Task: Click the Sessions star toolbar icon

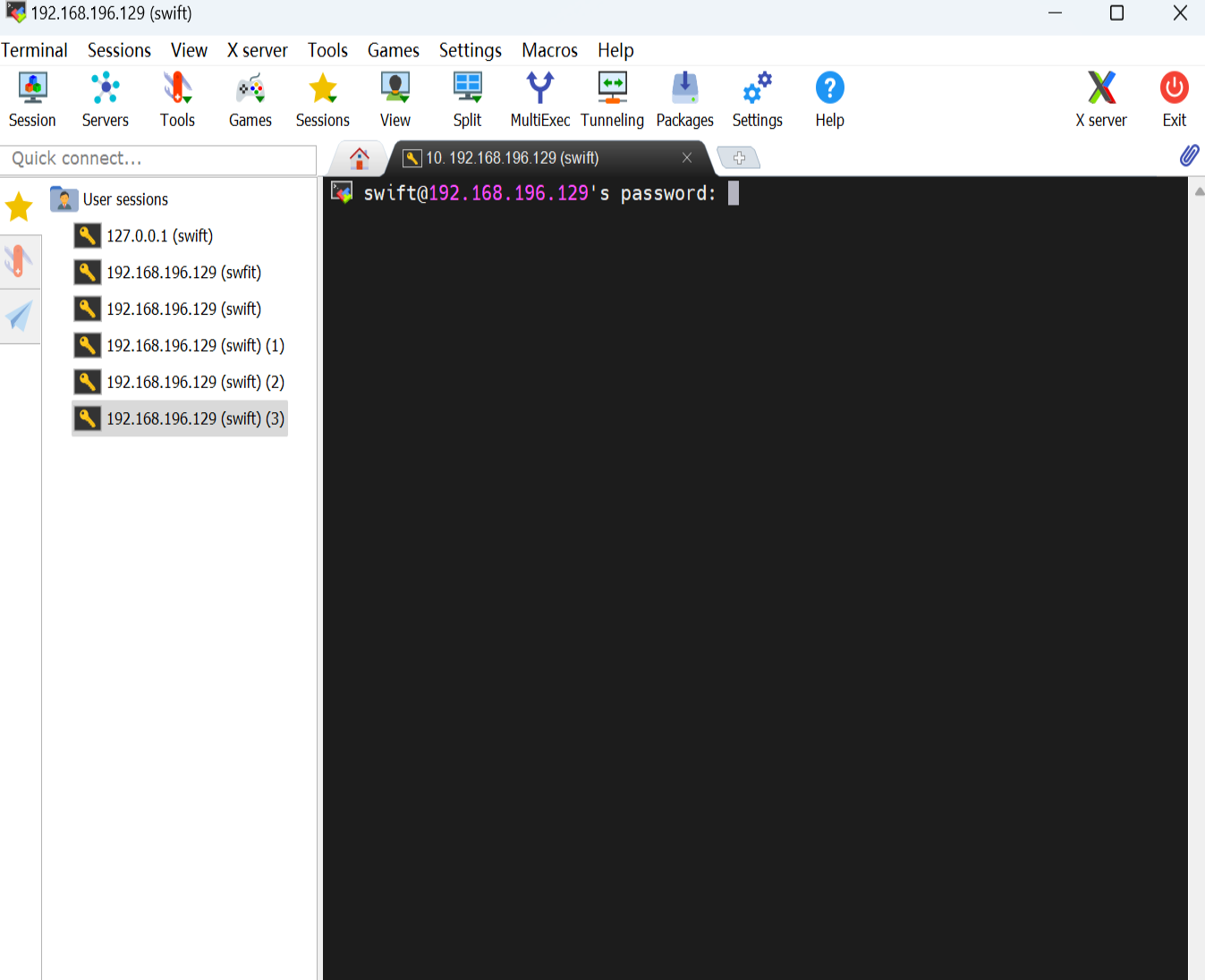Action: (322, 98)
